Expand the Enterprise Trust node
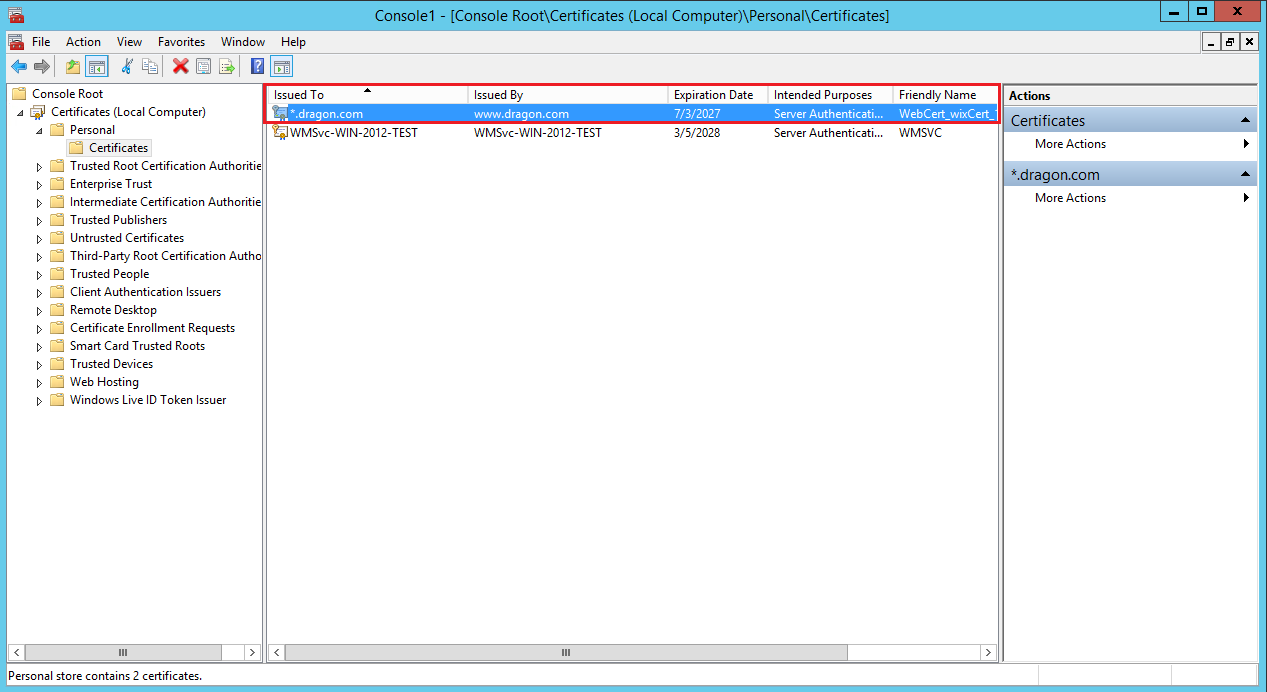Viewport: 1267px width, 692px height. (x=39, y=185)
